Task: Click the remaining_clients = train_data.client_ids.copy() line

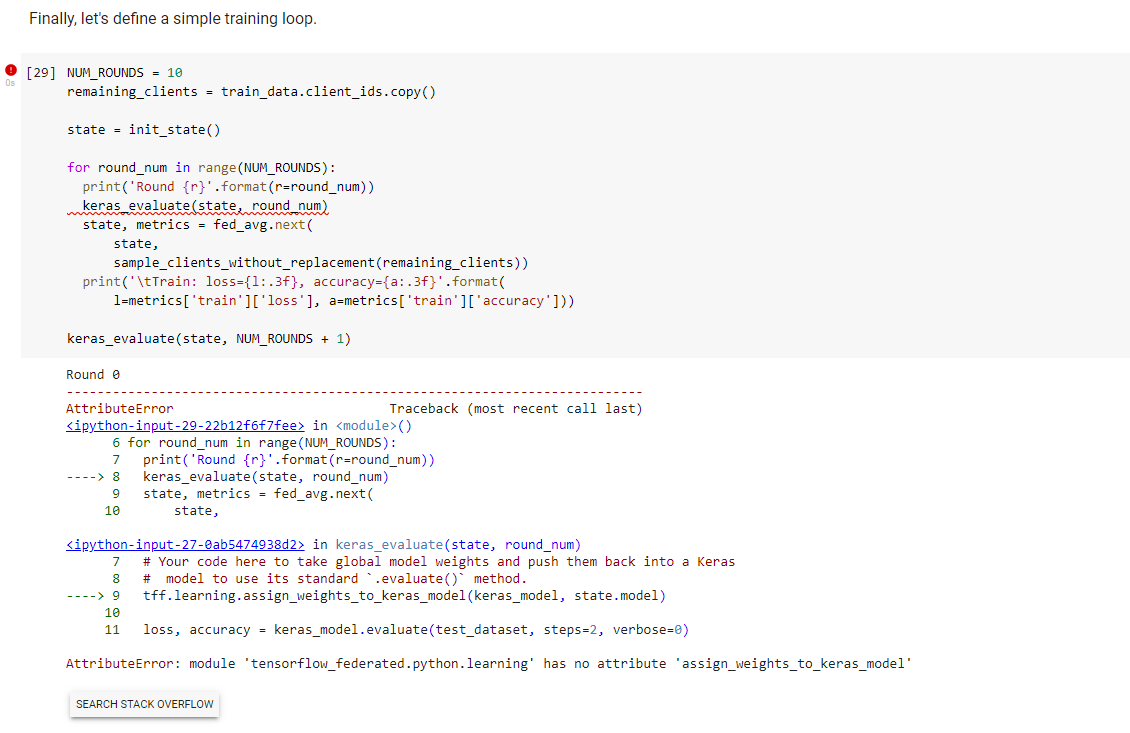Action: (x=252, y=92)
